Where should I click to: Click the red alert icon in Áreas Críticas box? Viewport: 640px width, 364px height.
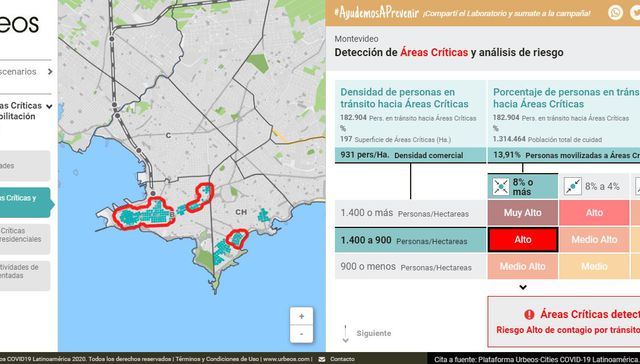tap(529, 315)
